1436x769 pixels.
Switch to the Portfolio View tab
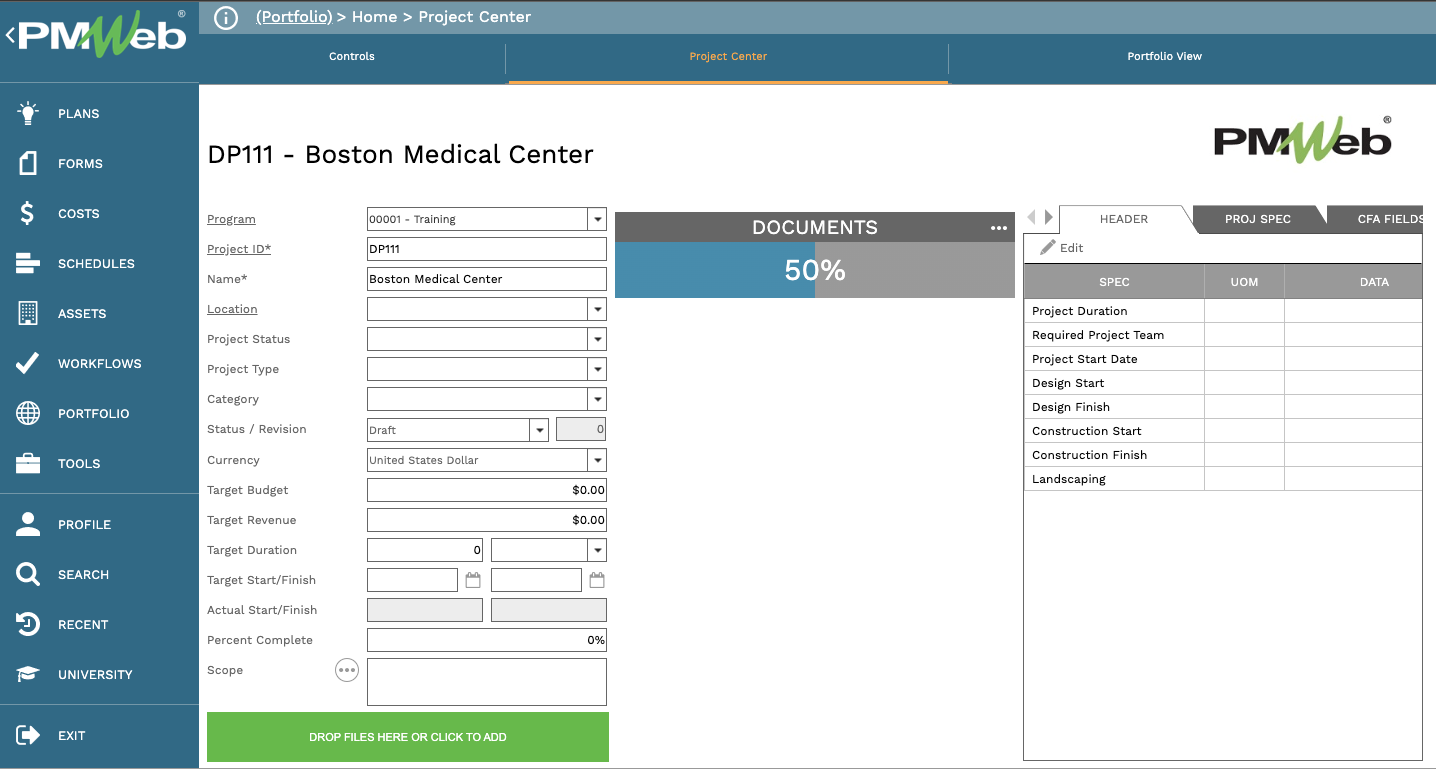pyautogui.click(x=1164, y=56)
